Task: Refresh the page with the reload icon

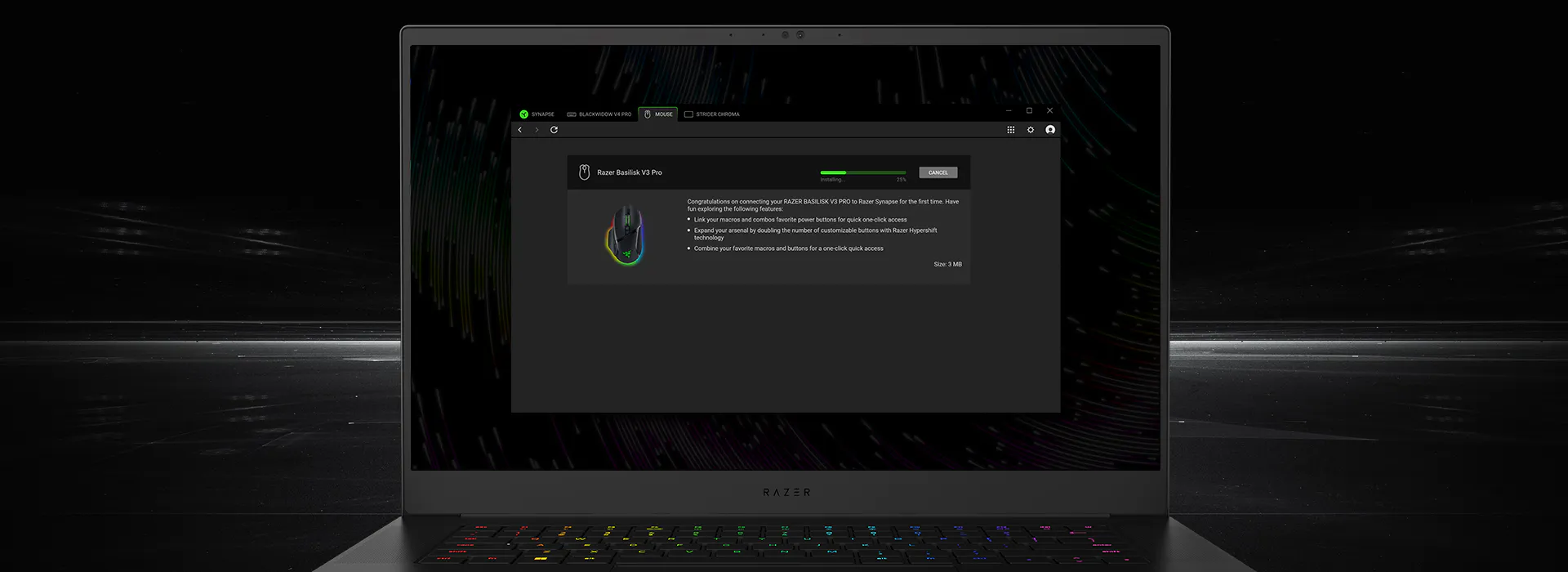Action: pos(554,130)
